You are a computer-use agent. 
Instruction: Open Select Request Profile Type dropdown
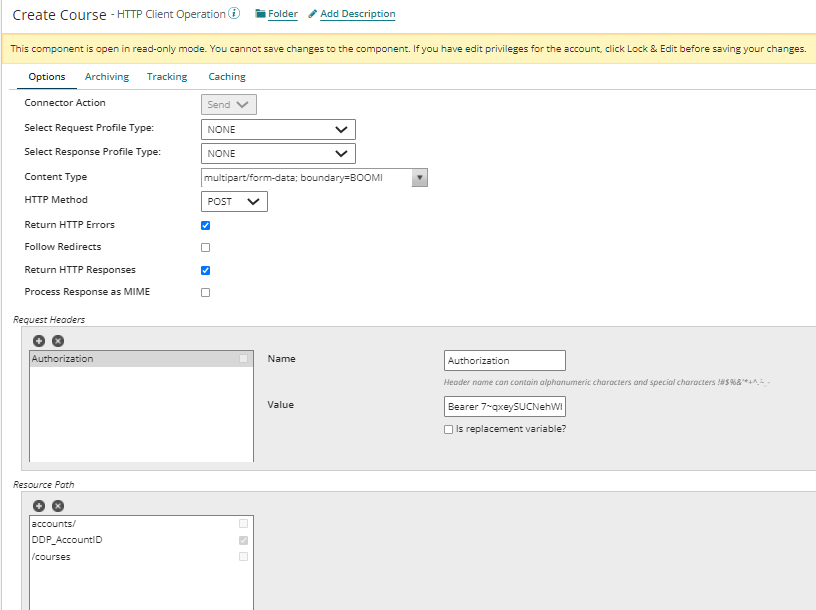pyautogui.click(x=277, y=129)
